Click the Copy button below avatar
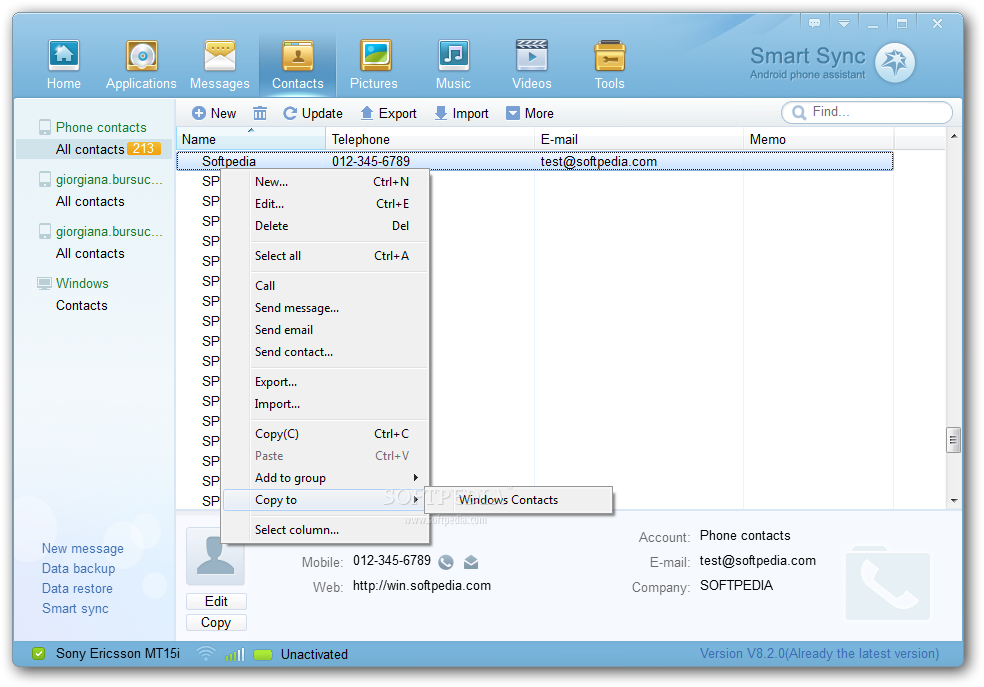This screenshot has width=984, height=687. point(216,622)
